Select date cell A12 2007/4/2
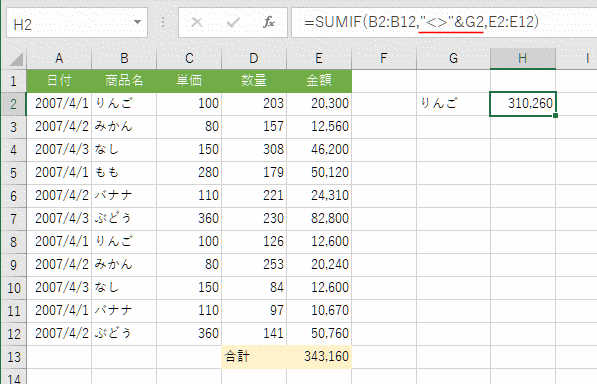The width and height of the screenshot is (597, 384). tap(59, 334)
